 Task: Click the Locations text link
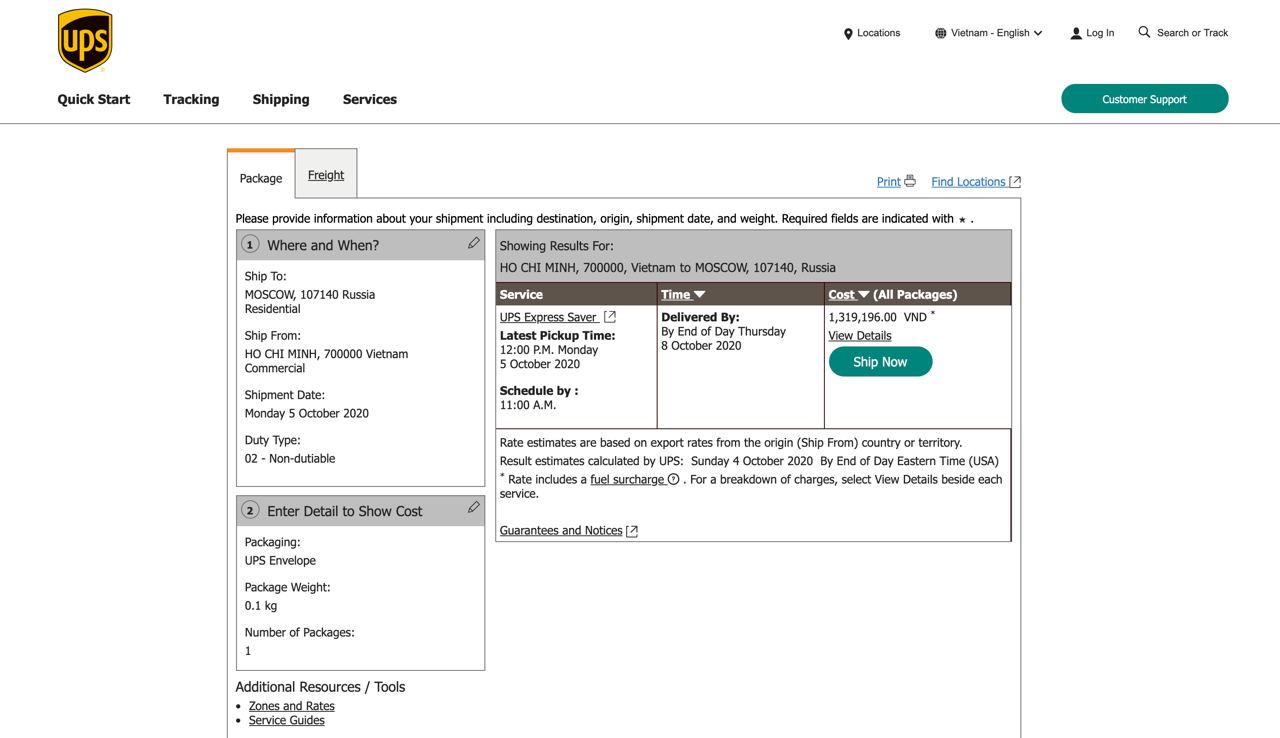tap(879, 33)
